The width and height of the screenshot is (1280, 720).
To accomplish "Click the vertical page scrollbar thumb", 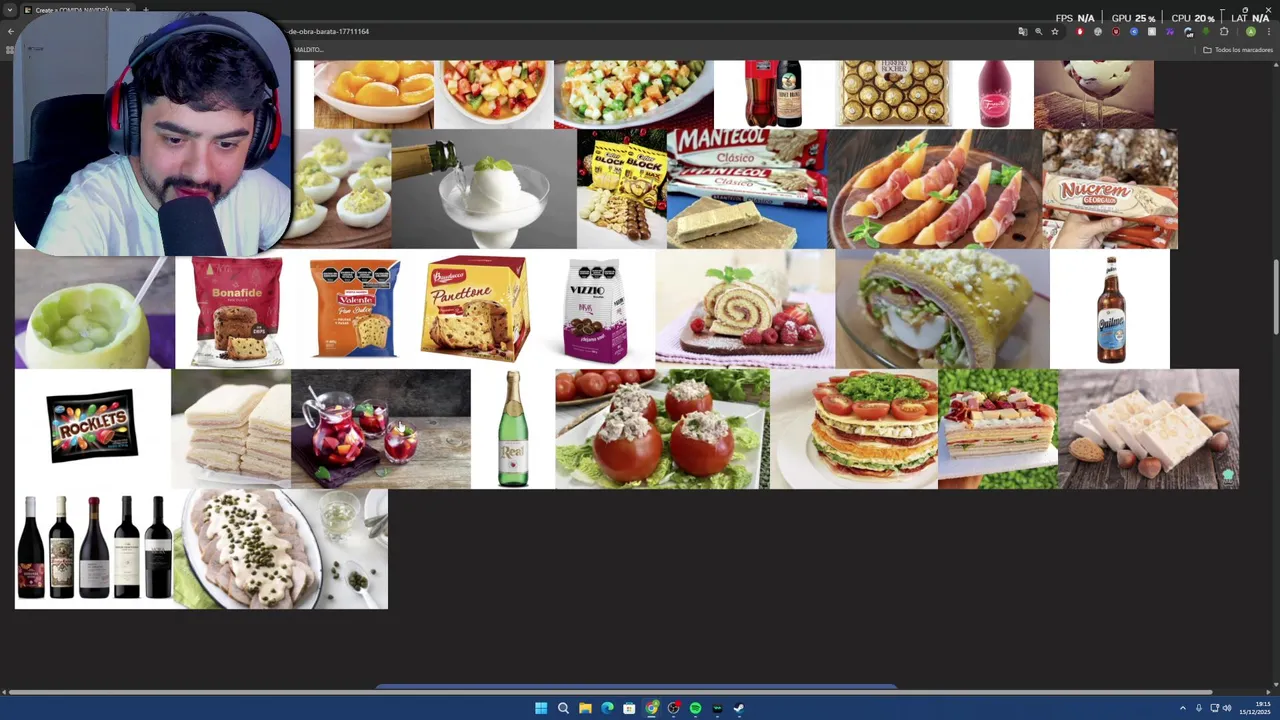I will point(1275,297).
